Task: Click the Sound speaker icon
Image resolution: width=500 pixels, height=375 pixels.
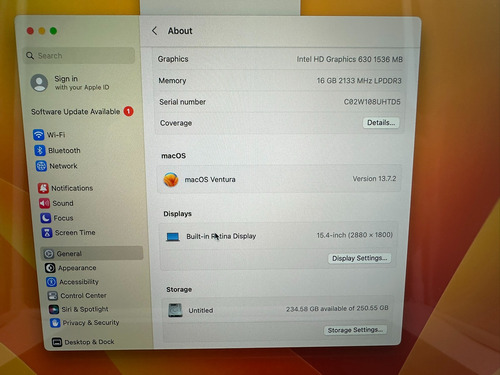Action: (45, 203)
